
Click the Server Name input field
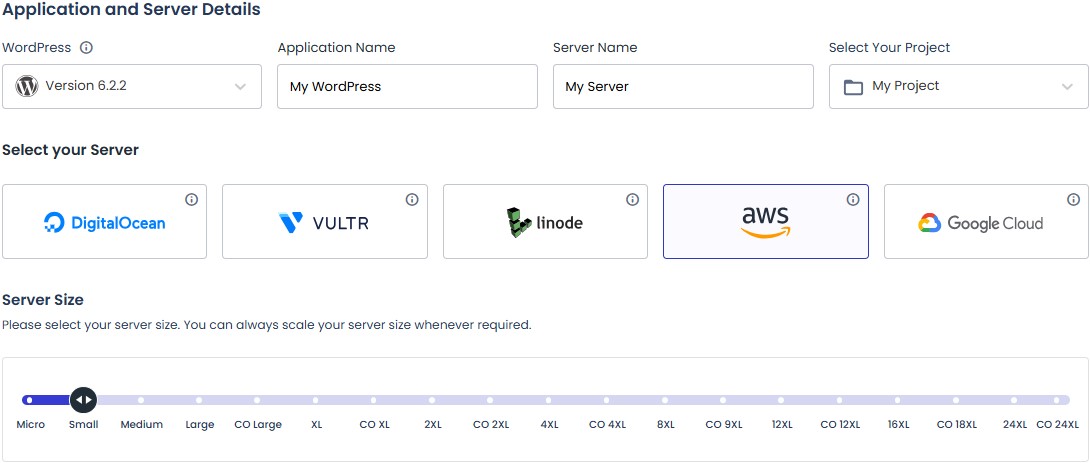683,86
